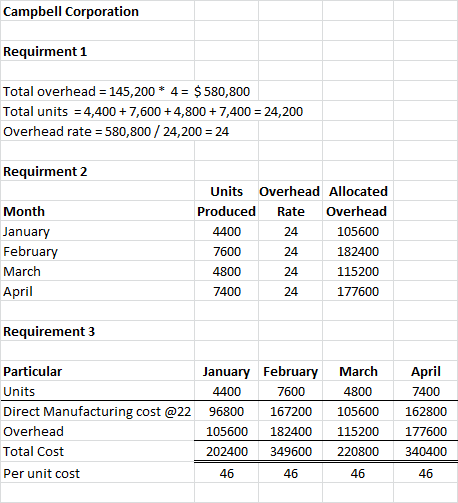The image size is (458, 503).
Task: Select January units 4400 in Requirement 3
Action: 227,392
